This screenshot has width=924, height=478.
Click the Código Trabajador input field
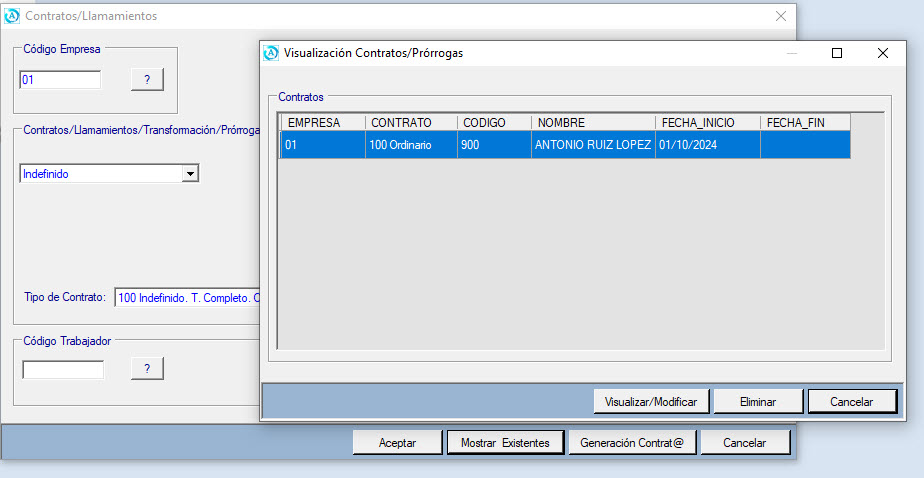coord(63,369)
